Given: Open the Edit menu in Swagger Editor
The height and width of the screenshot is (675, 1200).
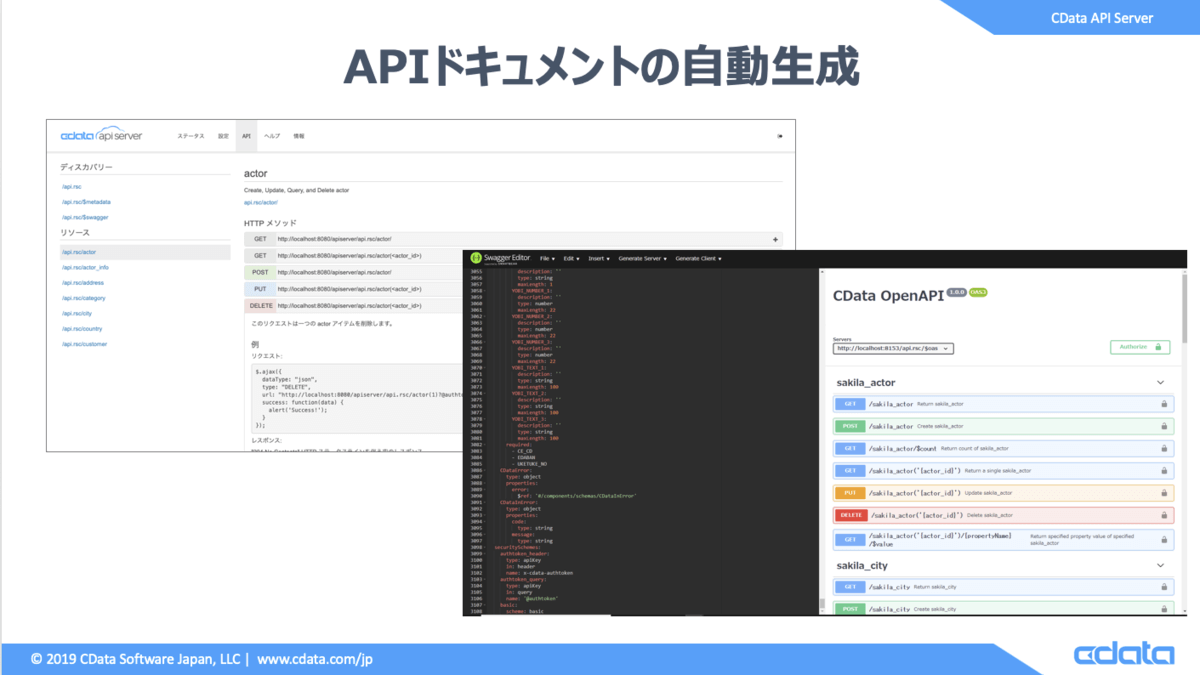Looking at the screenshot, I should (x=572, y=258).
